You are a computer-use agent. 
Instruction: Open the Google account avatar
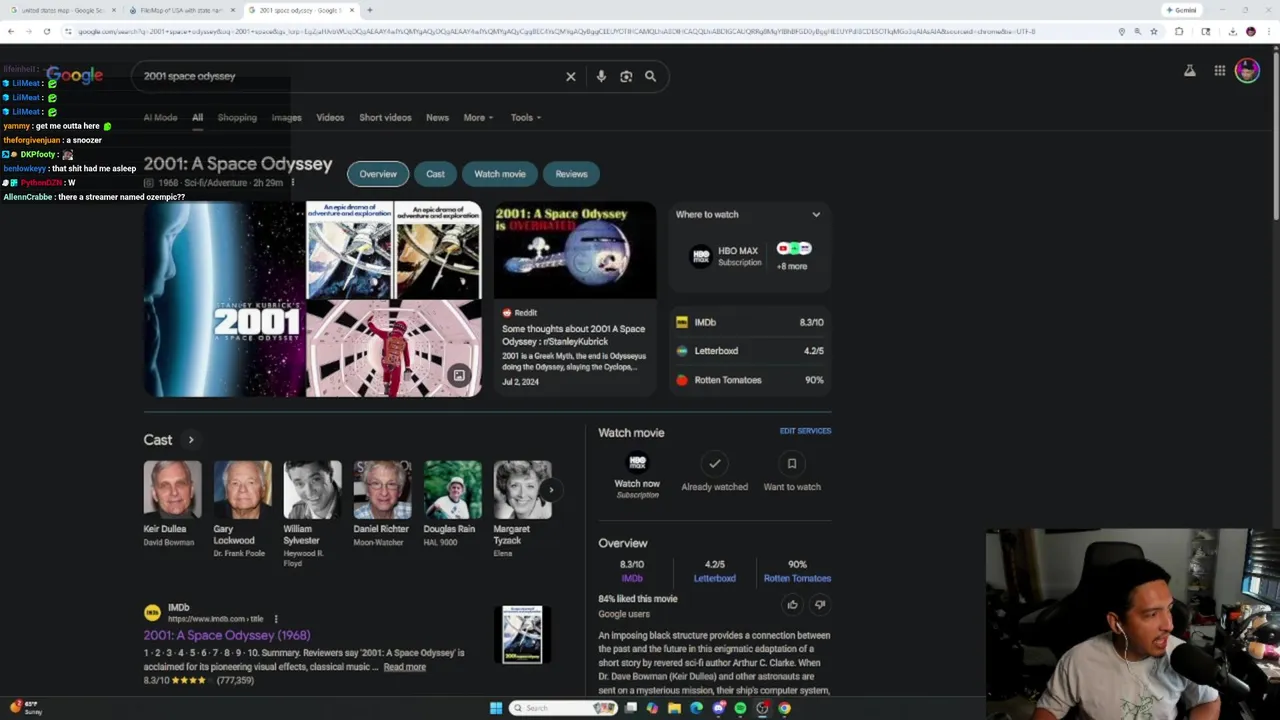[1247, 71]
